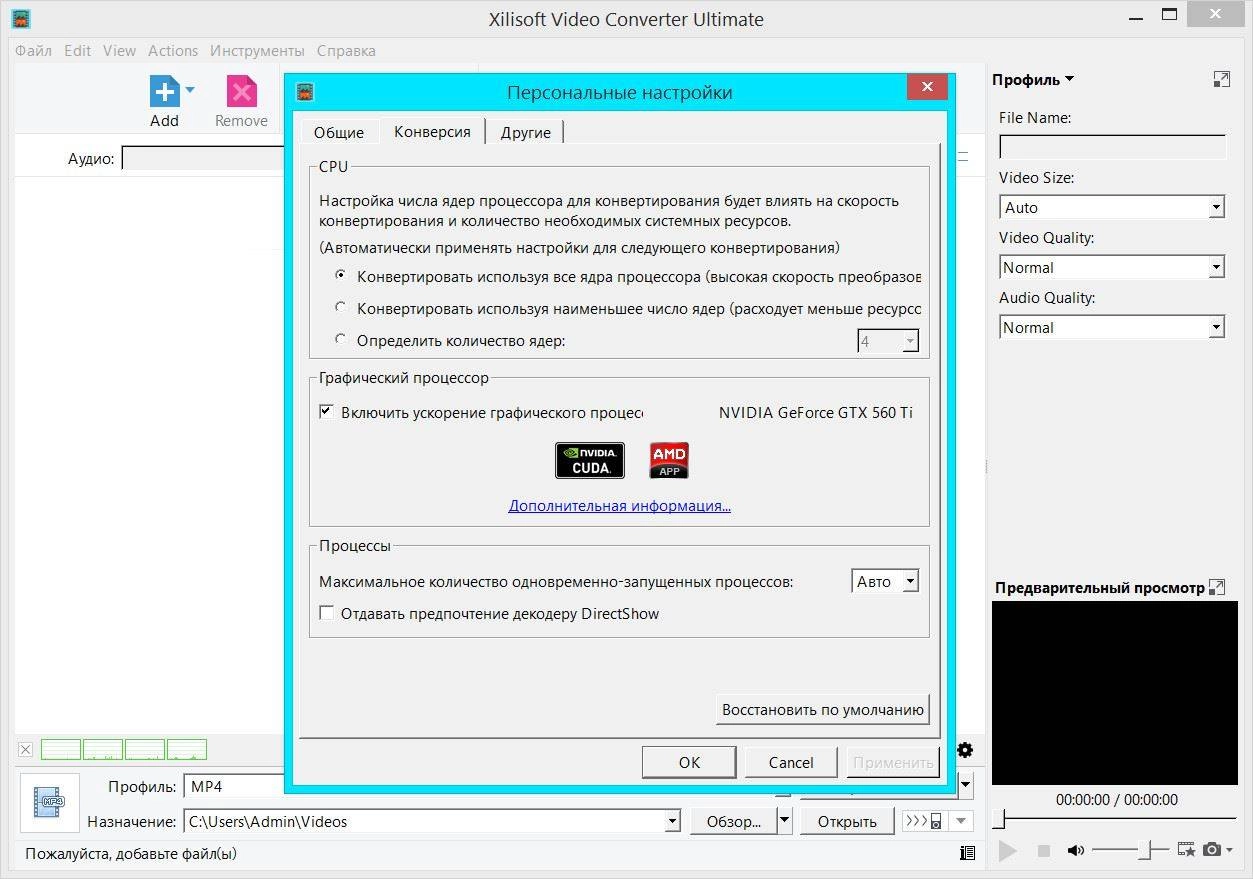Click the NVIDIA CUDA logo
Viewport: 1253px width, 879px height.
pos(590,460)
